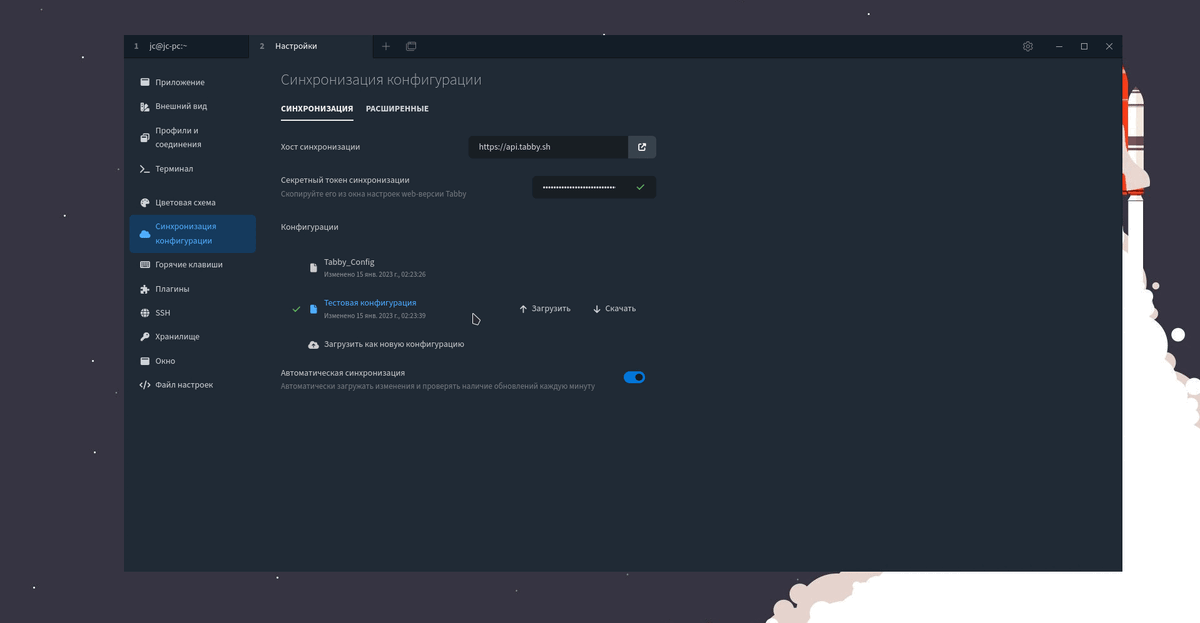
Task: Click the Загрузить upload button
Action: 545,309
